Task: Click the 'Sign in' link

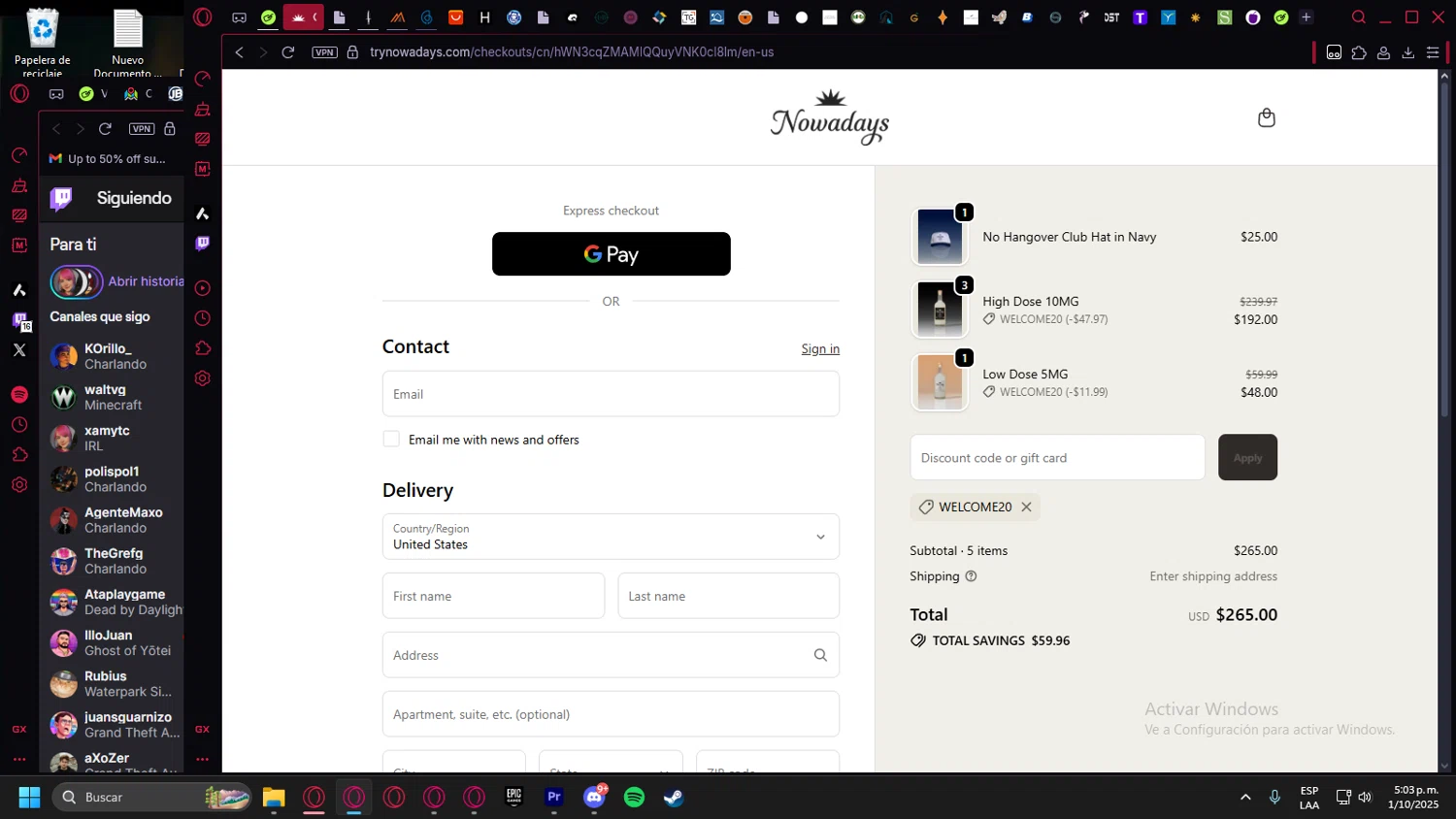Action: click(x=820, y=349)
